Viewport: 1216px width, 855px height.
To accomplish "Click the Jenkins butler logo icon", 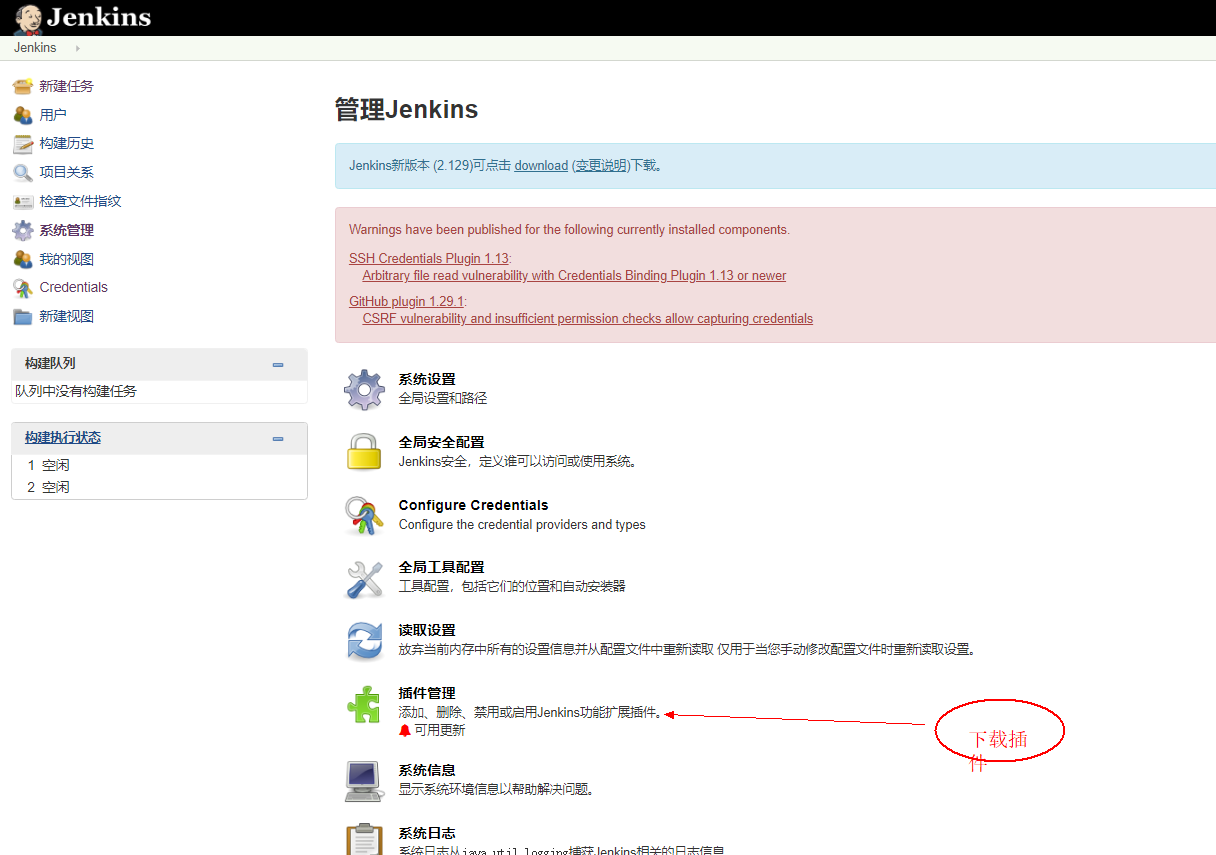I will [27, 17].
